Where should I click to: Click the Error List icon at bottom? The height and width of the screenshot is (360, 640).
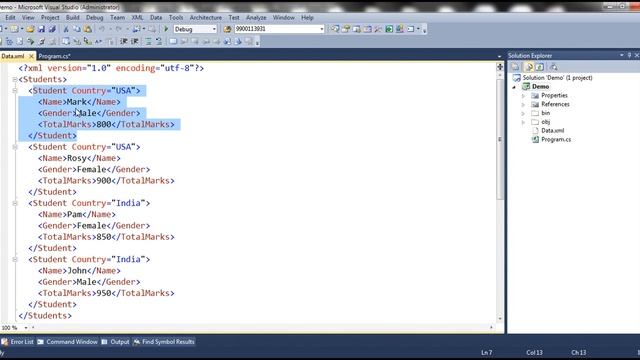4,342
